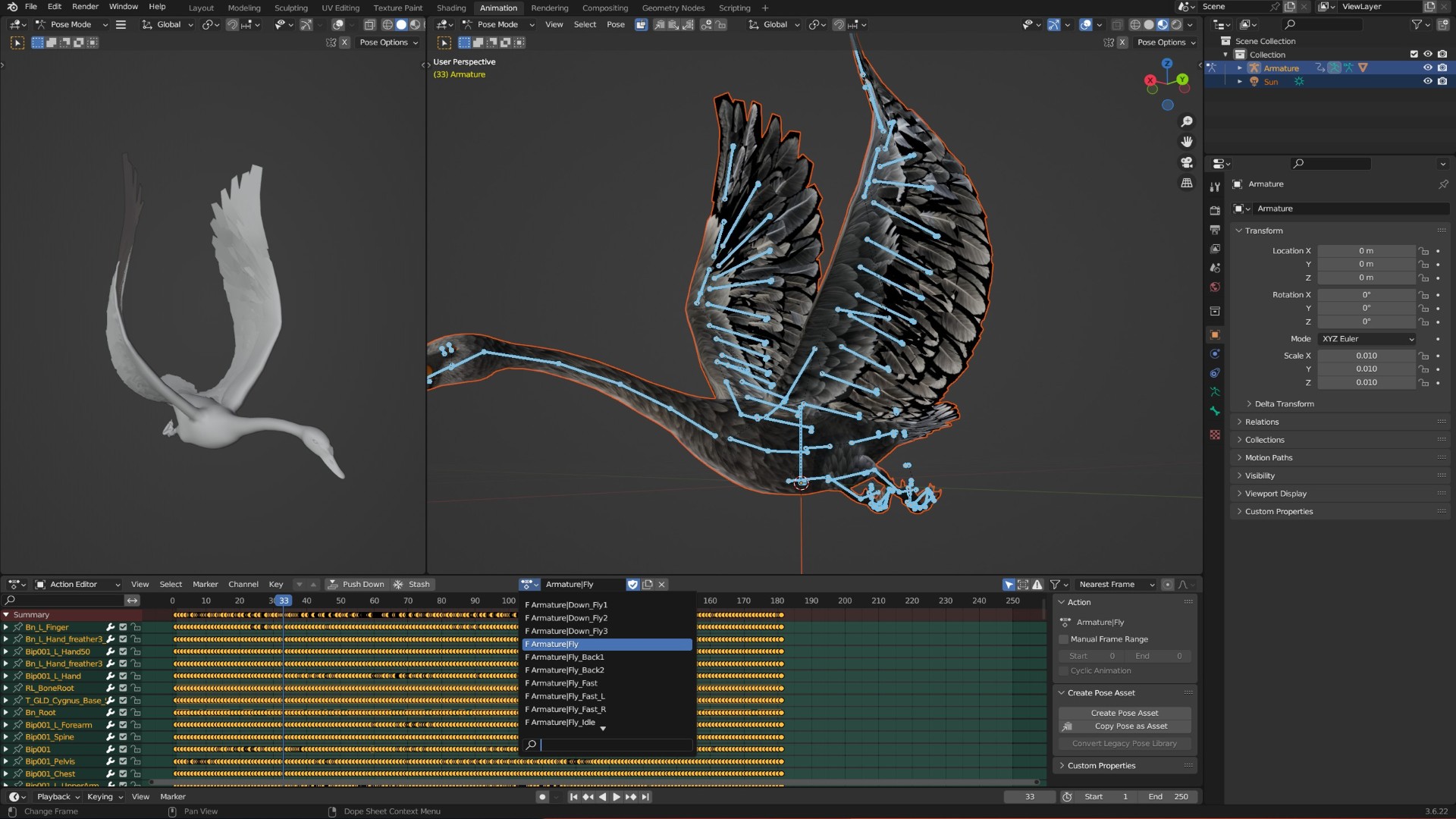Enable Manual Frame Range checkbox
1456x819 pixels.
(1063, 639)
